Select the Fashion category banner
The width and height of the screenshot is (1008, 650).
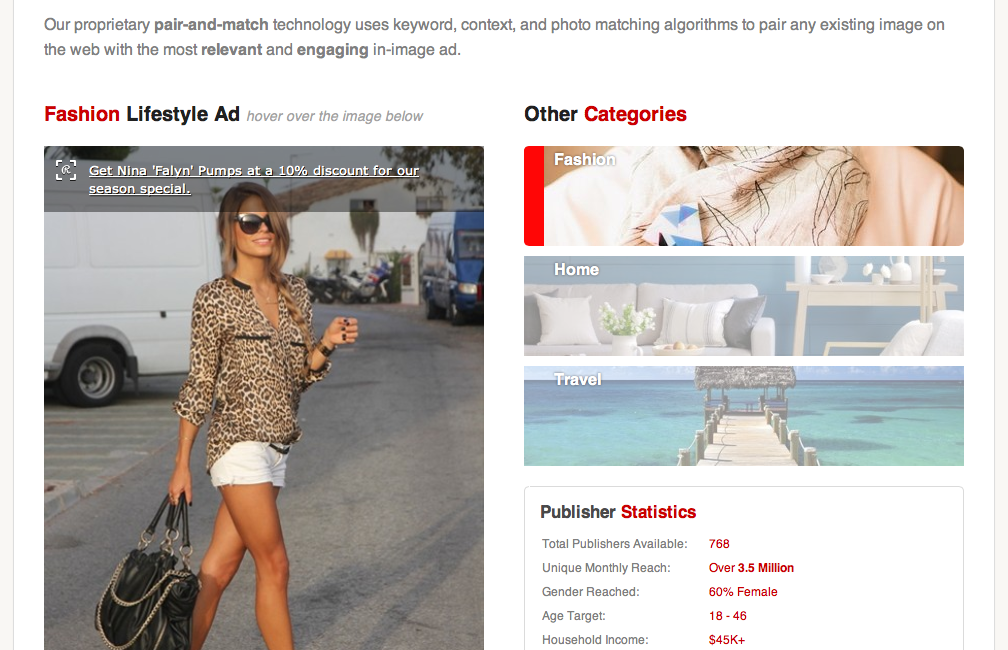click(x=744, y=196)
